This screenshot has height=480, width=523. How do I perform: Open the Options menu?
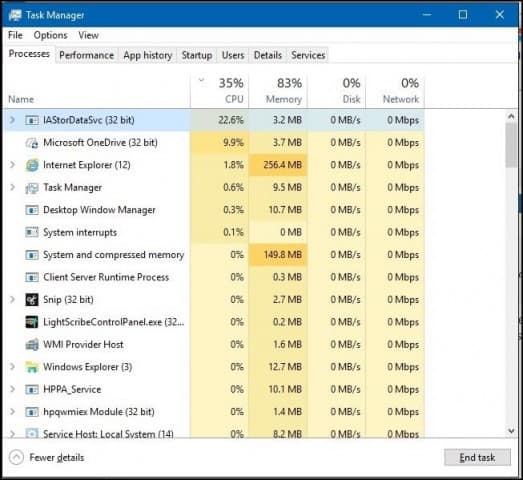pos(50,35)
